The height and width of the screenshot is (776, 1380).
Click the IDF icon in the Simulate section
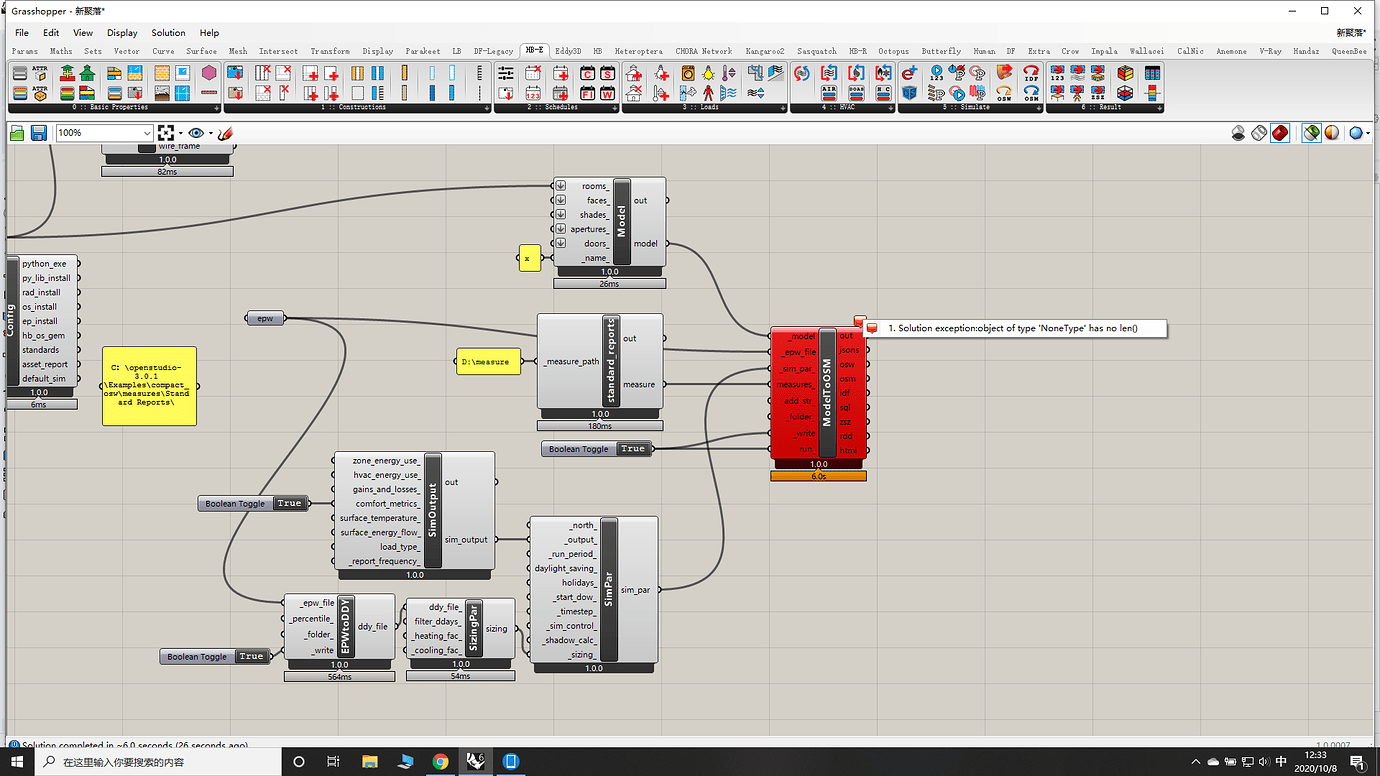(1031, 73)
